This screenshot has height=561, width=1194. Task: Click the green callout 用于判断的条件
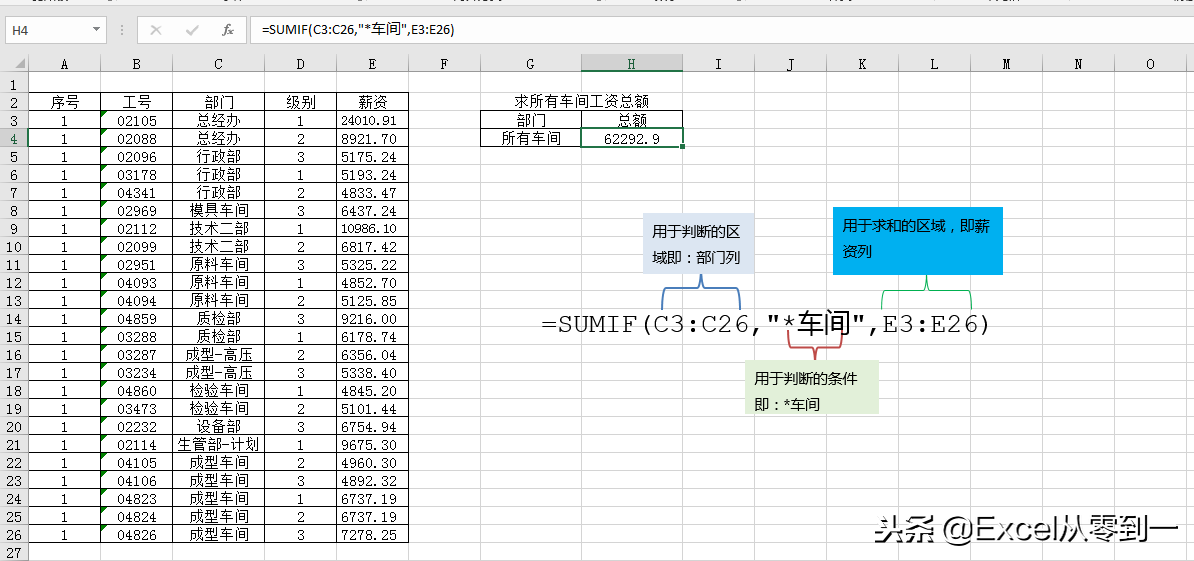812,387
